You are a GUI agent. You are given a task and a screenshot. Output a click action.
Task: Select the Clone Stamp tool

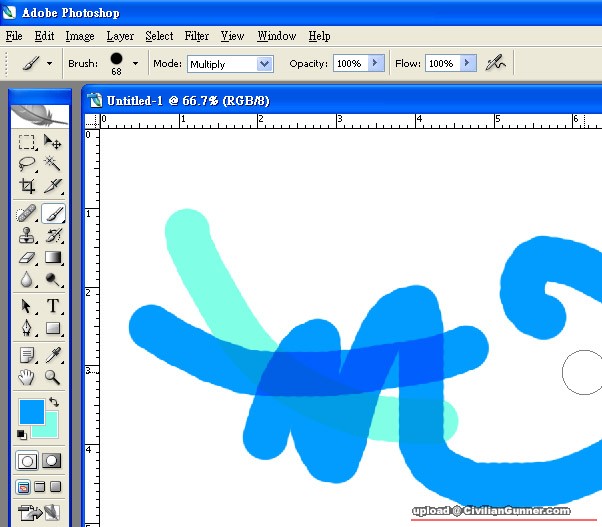(28, 236)
